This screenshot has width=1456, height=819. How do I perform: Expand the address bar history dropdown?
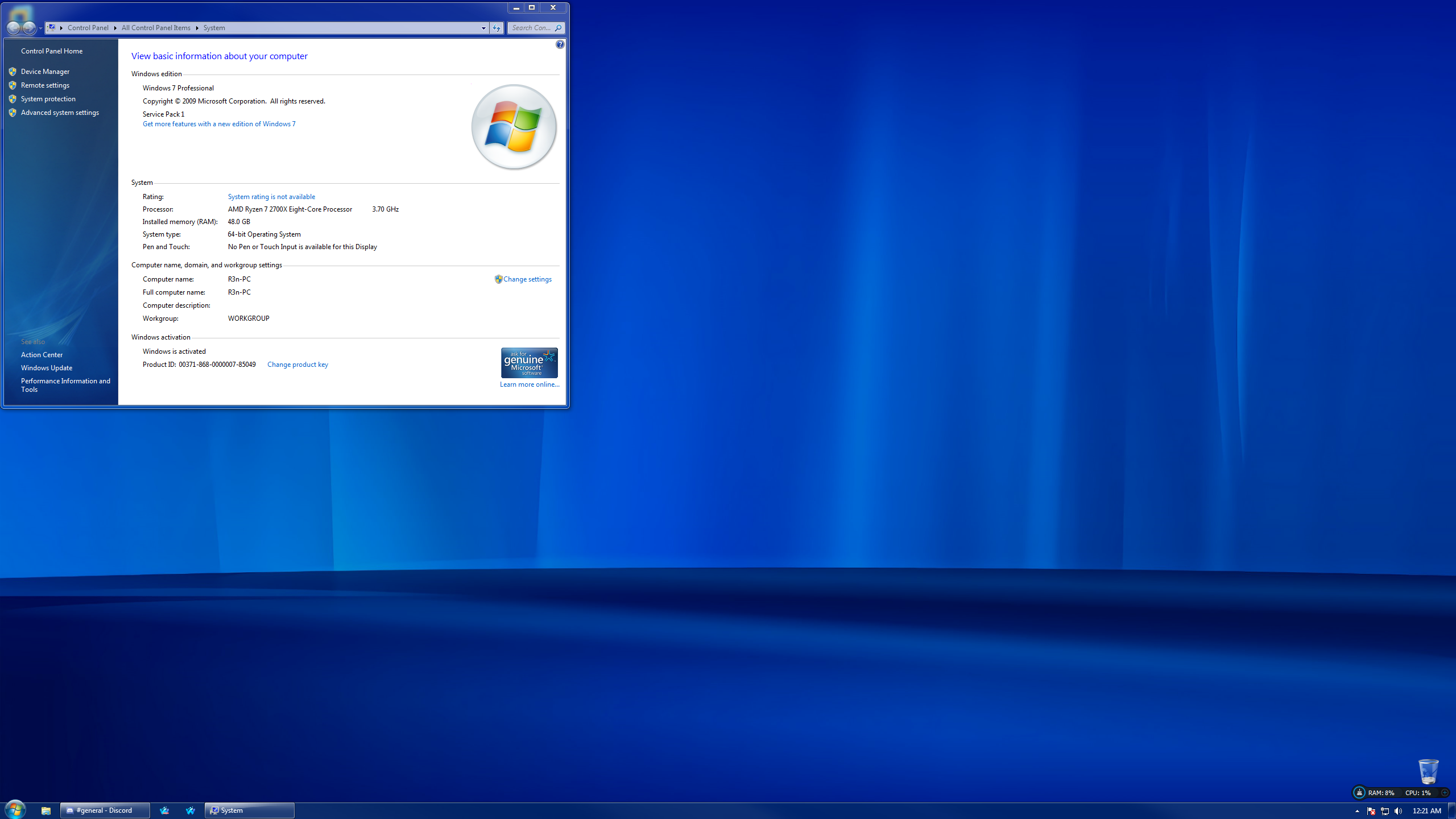click(x=483, y=28)
